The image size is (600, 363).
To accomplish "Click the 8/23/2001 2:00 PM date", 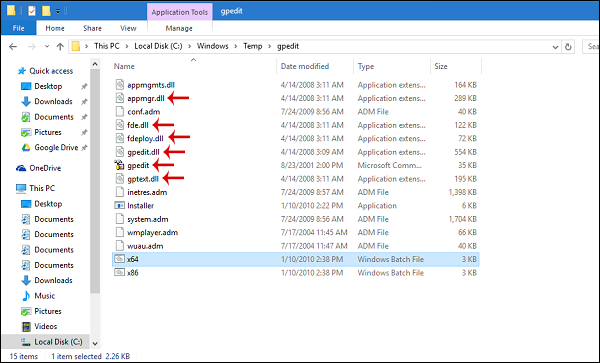I will (312, 165).
